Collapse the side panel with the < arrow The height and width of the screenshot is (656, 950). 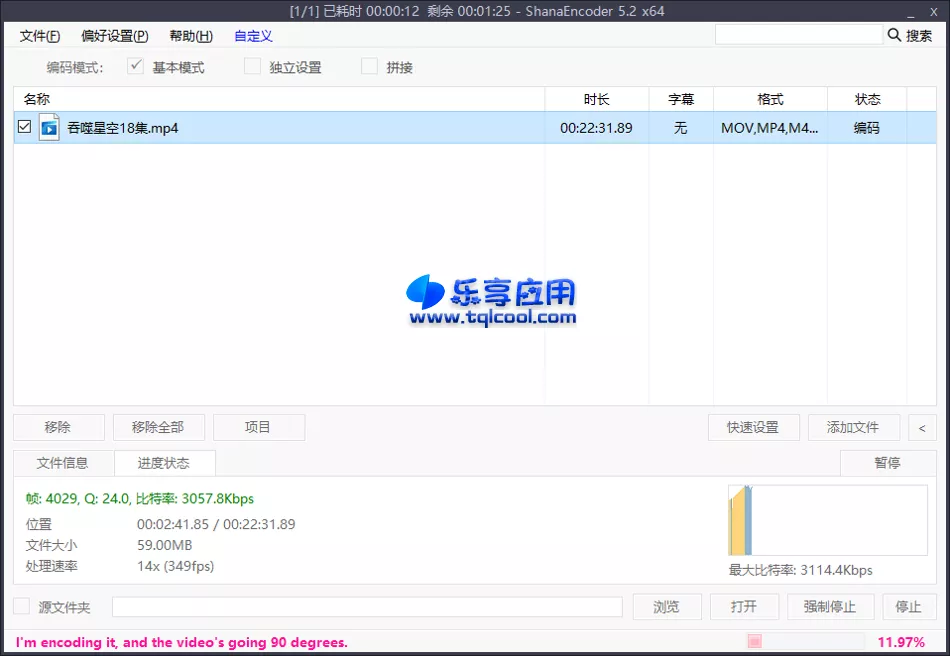pos(922,427)
